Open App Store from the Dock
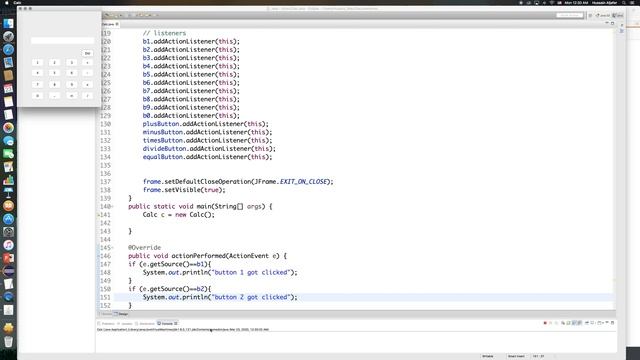 (x=8, y=219)
